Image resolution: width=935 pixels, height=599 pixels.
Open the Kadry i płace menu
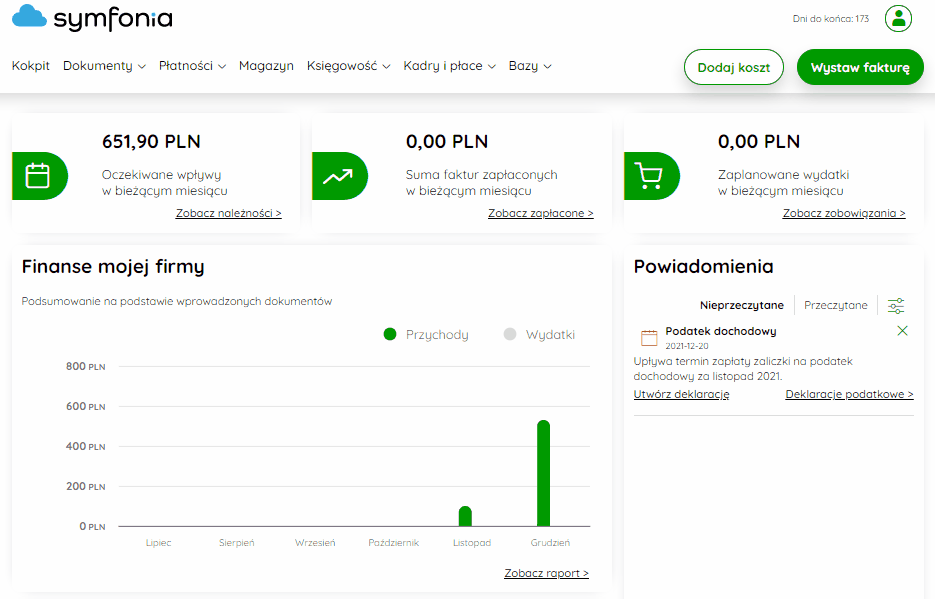tap(442, 66)
